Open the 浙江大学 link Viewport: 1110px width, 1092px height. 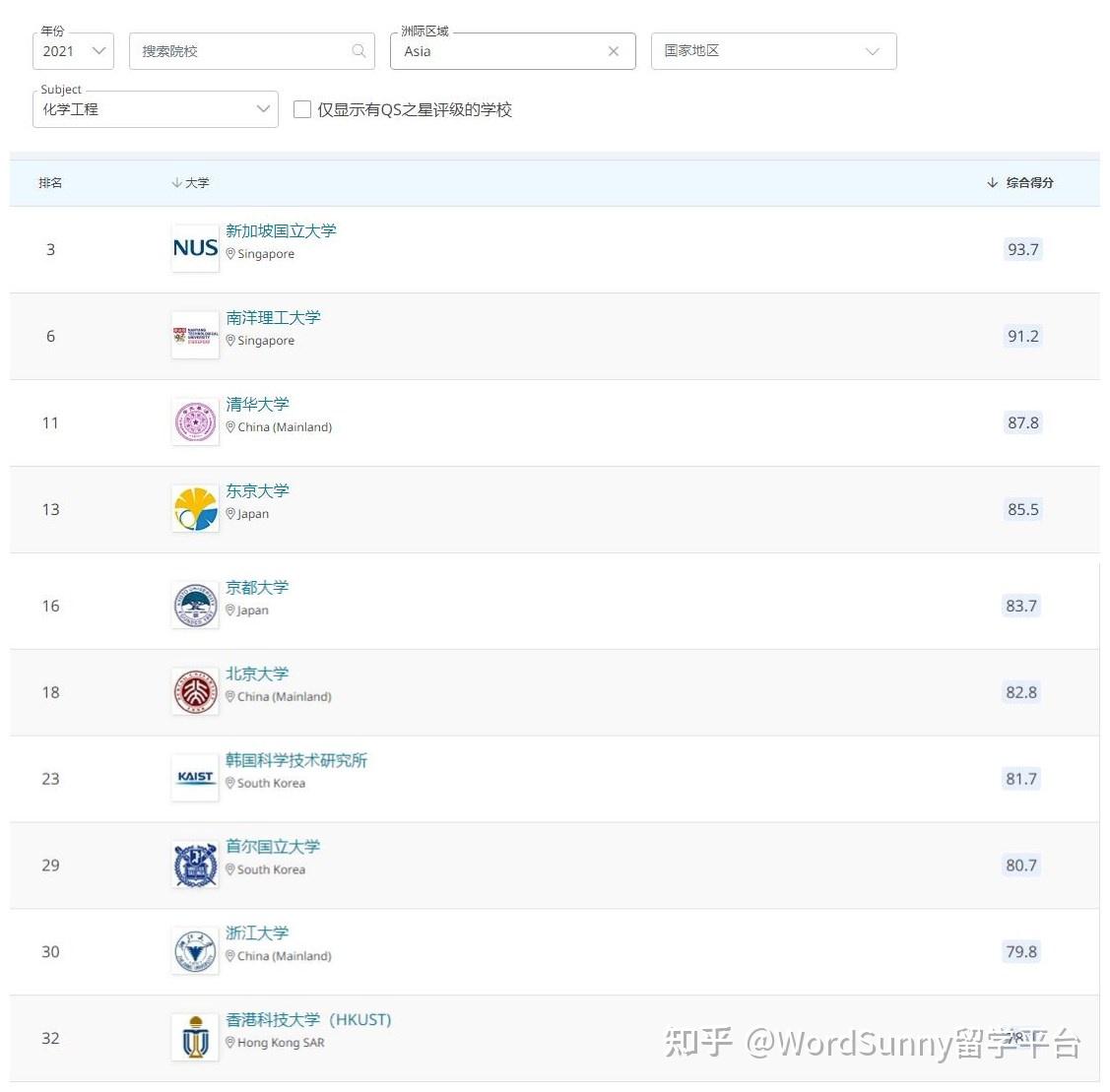(257, 932)
